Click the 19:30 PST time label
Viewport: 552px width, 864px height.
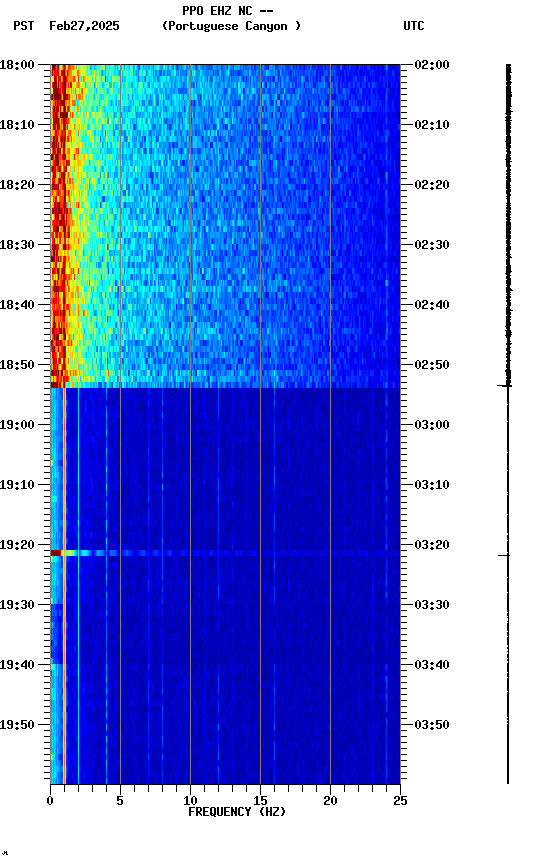click(x=17, y=605)
